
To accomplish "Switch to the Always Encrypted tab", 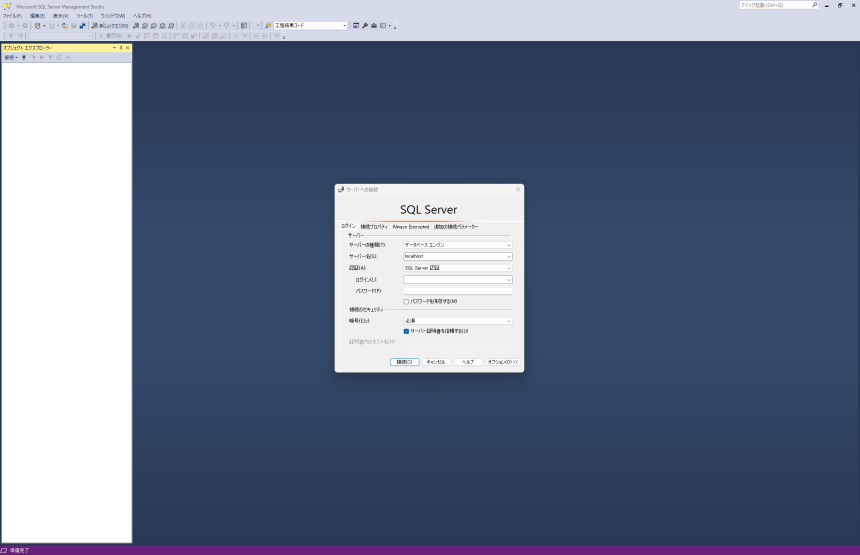I will [x=411, y=227].
